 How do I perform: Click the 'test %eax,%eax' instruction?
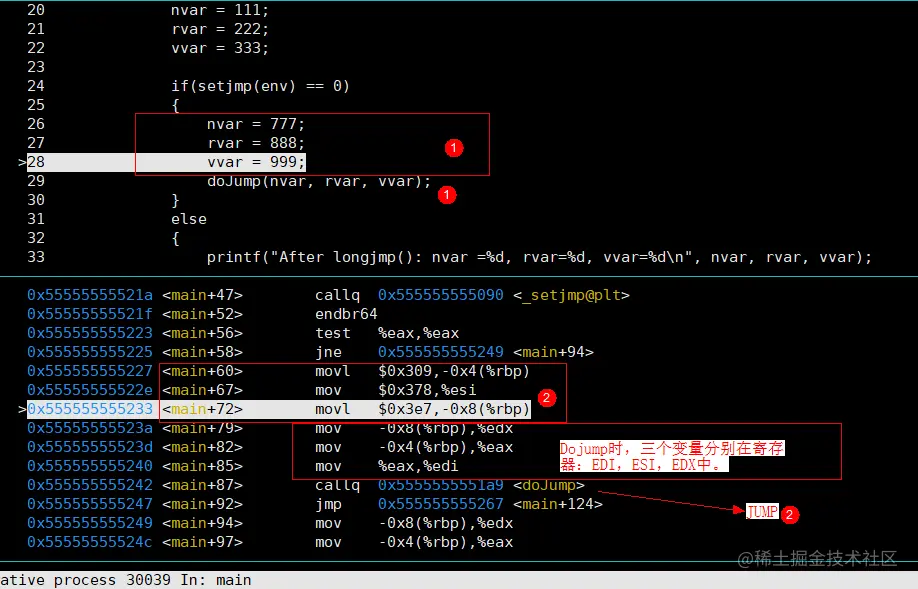[x=387, y=333]
